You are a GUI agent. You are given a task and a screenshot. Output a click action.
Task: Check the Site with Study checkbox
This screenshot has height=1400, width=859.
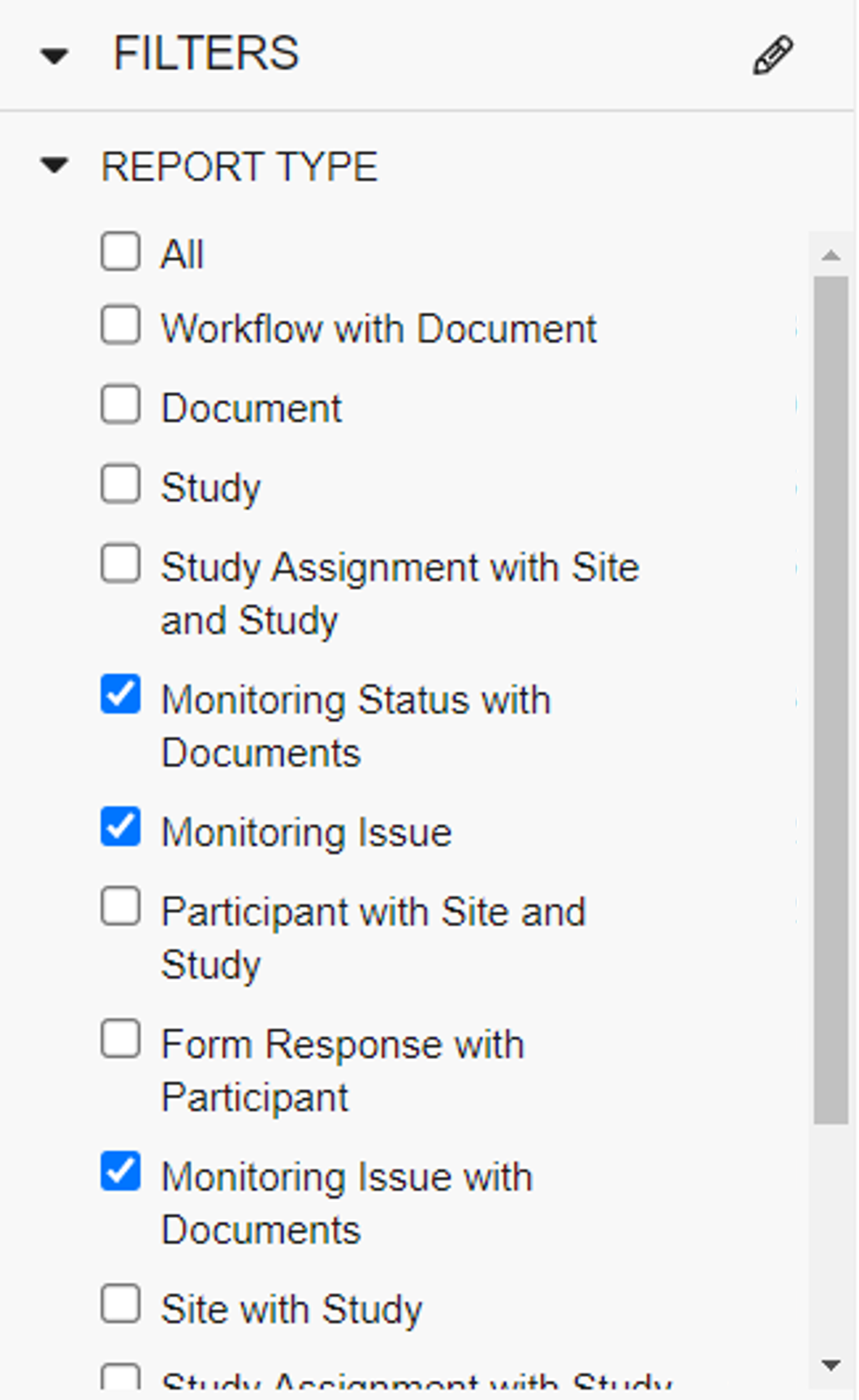point(120,1304)
